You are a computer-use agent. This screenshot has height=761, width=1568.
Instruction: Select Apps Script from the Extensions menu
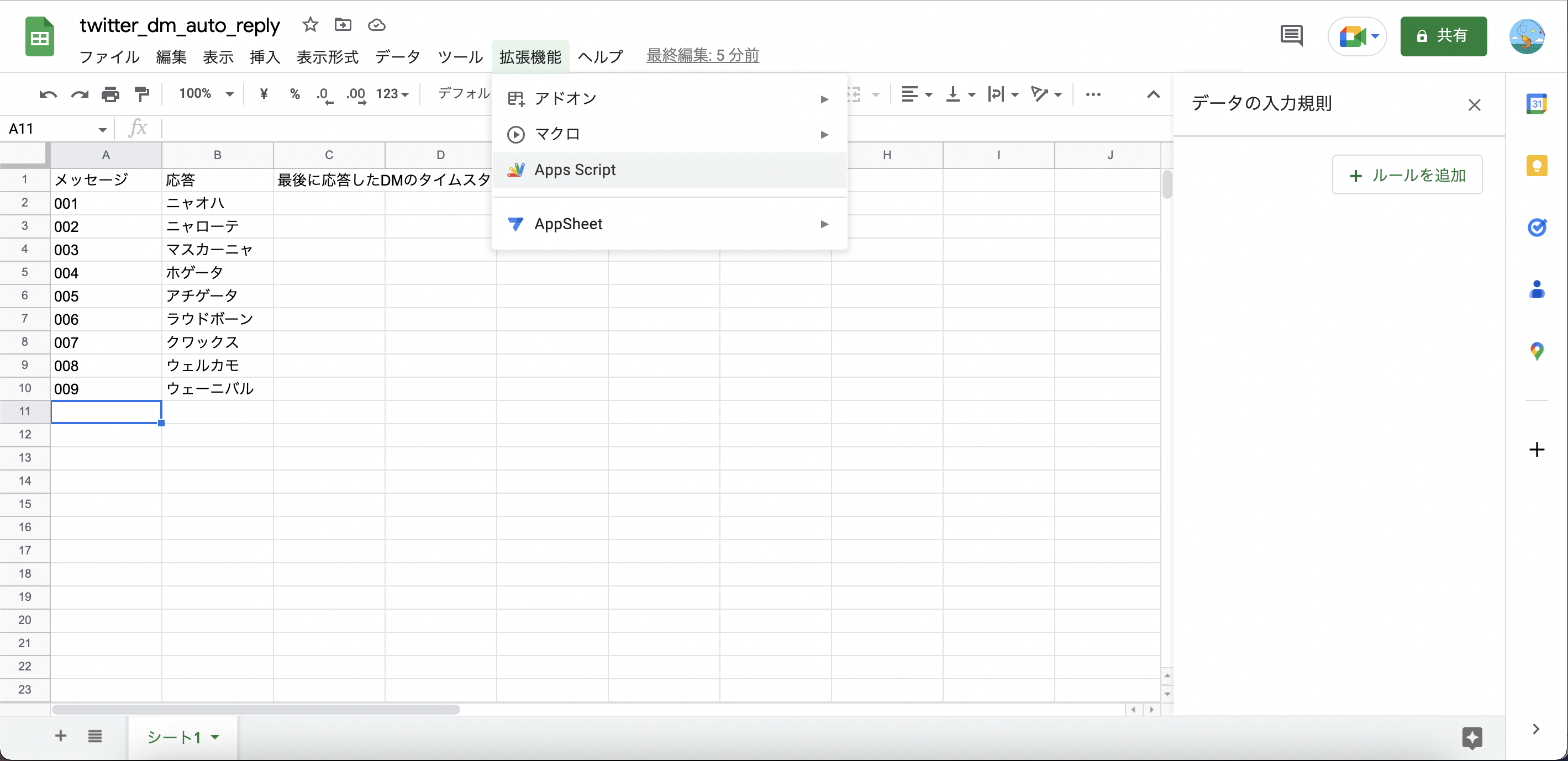click(575, 170)
